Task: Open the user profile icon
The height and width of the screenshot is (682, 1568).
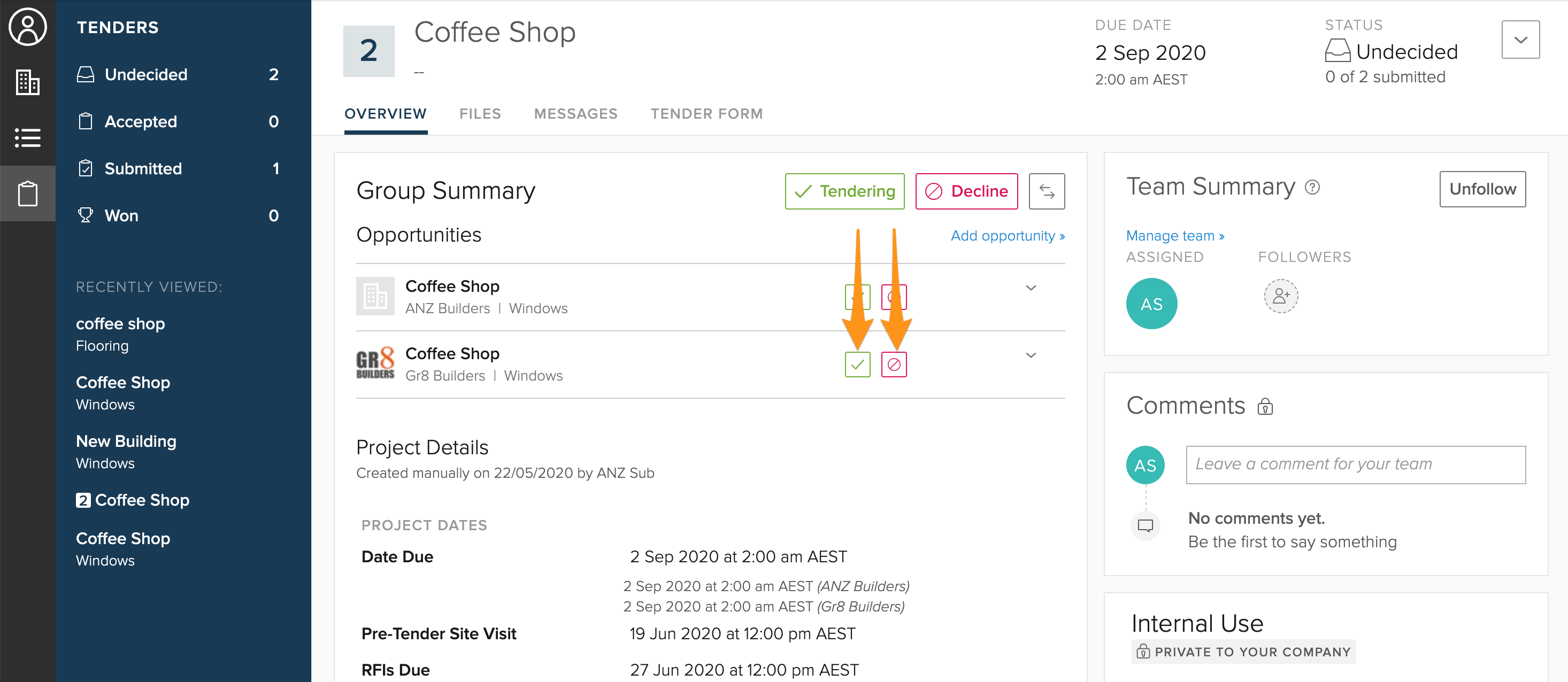Action: [27, 27]
